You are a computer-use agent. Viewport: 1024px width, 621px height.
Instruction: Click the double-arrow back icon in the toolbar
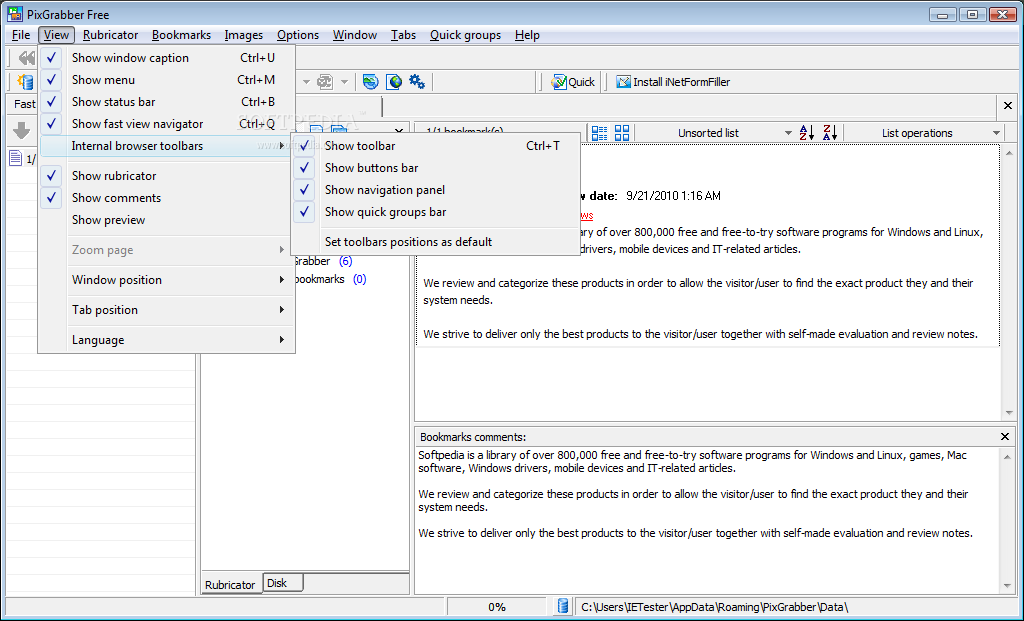click(x=26, y=58)
